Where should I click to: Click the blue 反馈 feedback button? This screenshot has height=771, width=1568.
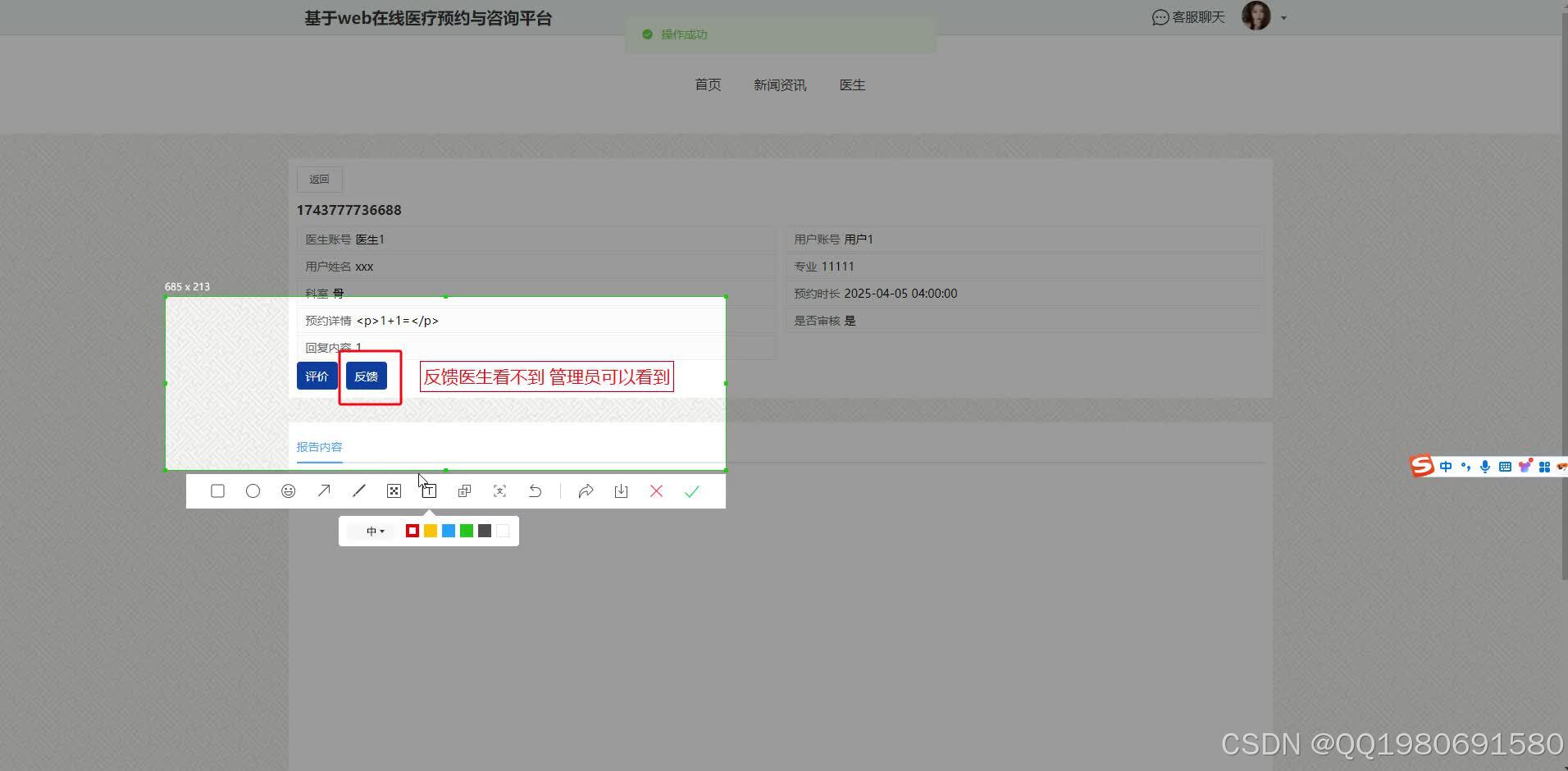point(366,376)
